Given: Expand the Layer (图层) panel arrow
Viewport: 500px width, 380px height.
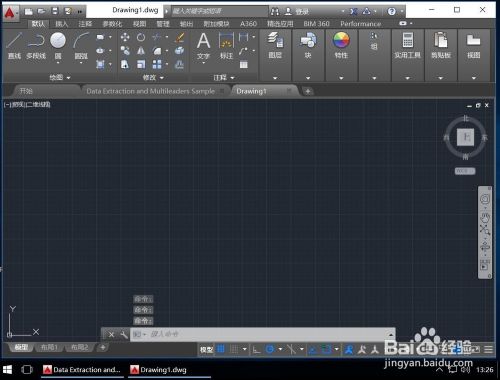Looking at the screenshot, I should [x=275, y=78].
